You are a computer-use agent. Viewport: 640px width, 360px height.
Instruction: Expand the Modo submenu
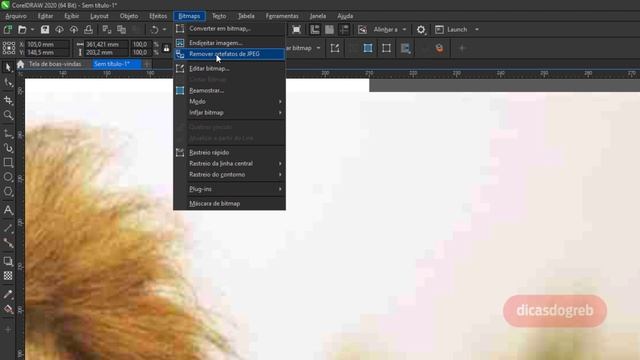pyautogui.click(x=236, y=101)
